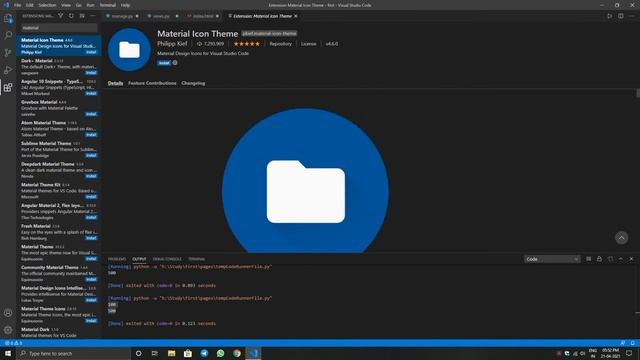Open the Repository link
640x360 pixels.
pyautogui.click(x=280, y=44)
